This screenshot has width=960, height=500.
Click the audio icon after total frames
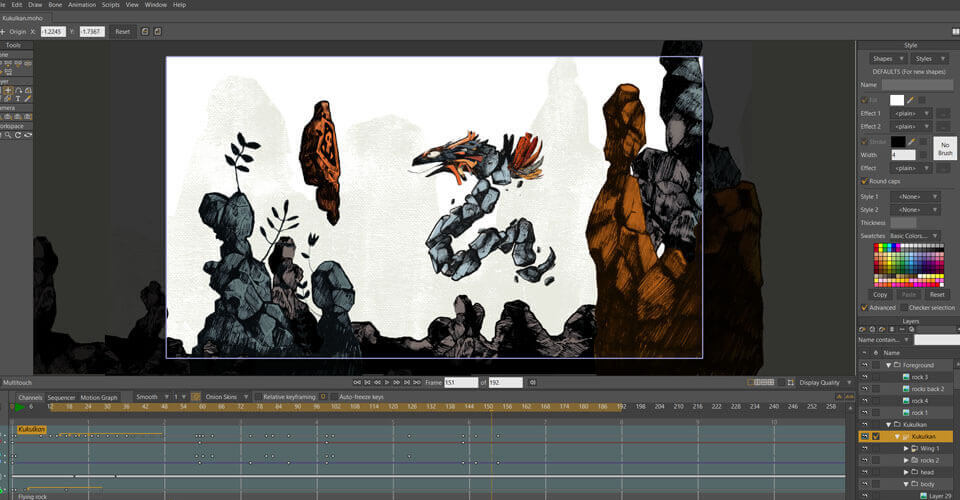point(533,382)
